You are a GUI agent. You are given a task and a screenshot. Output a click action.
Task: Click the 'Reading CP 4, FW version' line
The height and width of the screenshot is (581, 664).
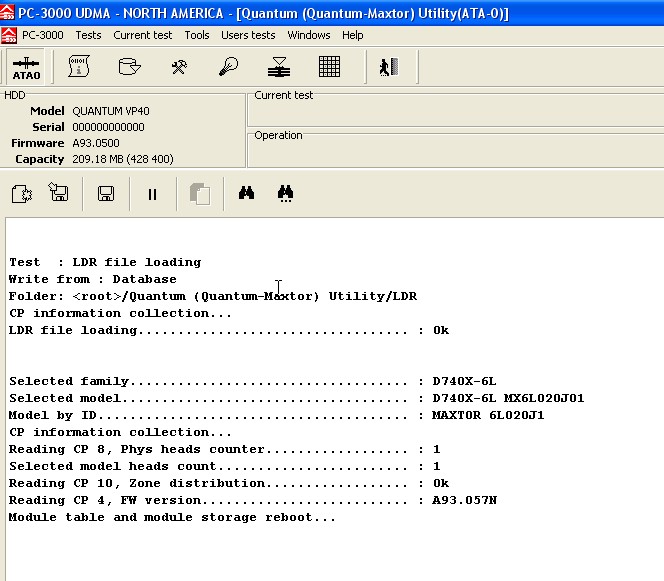(253, 500)
